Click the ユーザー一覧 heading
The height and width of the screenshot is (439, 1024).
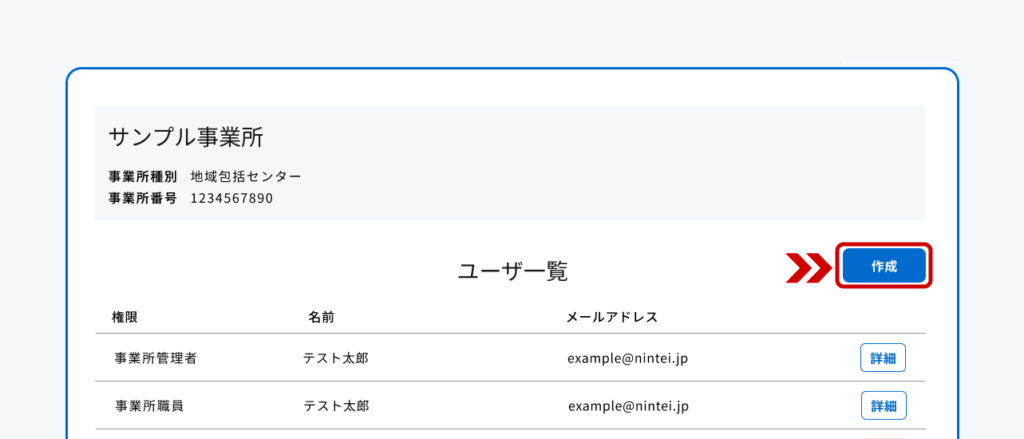click(x=513, y=272)
